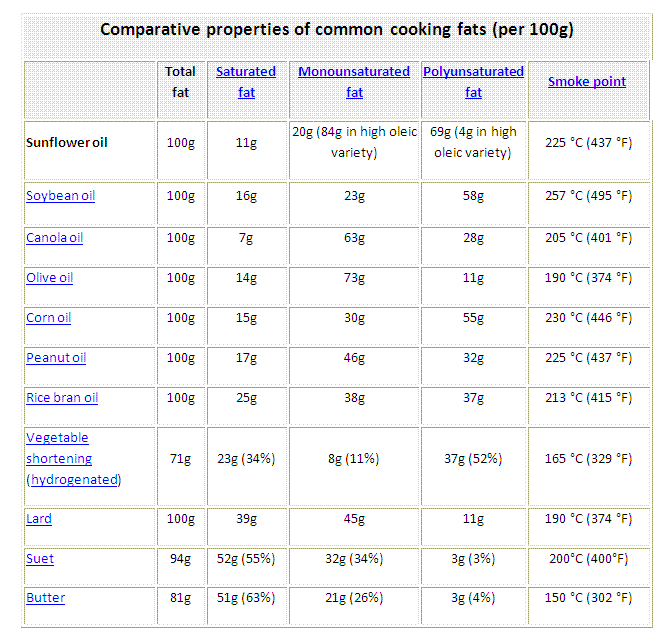Open the Soybean oil link

pyautogui.click(x=60, y=196)
